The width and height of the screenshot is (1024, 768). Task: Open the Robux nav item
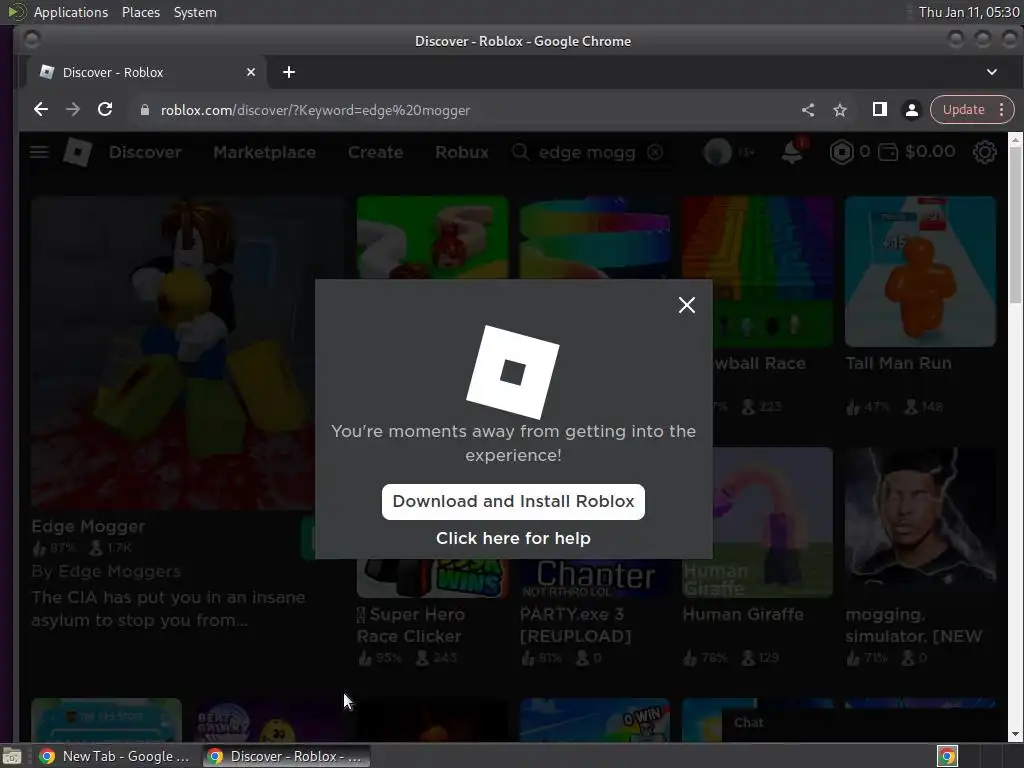pyautogui.click(x=462, y=152)
